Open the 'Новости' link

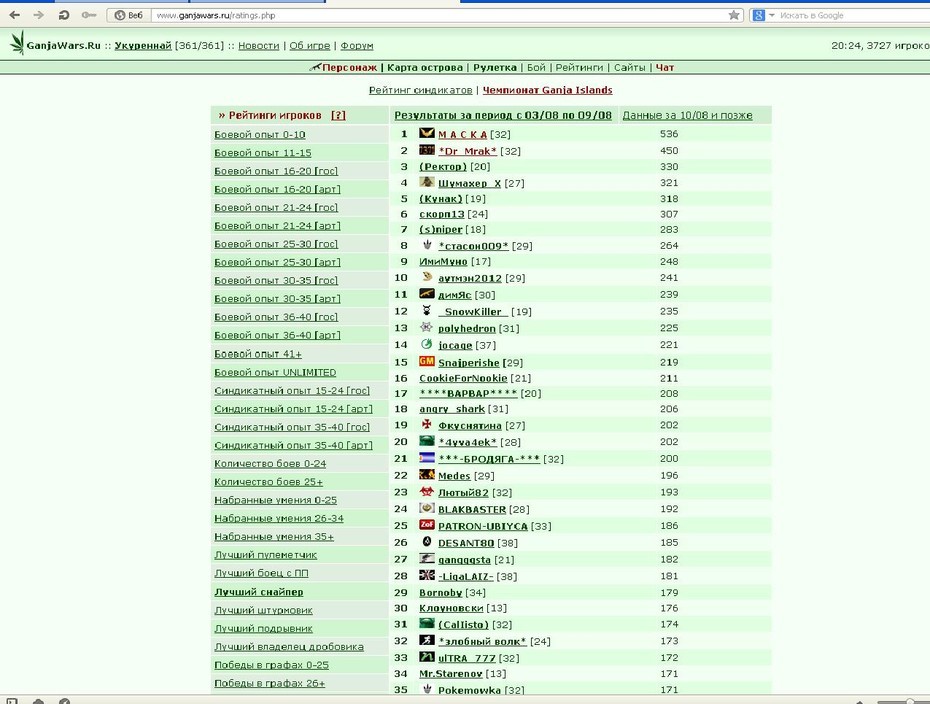tap(259, 46)
